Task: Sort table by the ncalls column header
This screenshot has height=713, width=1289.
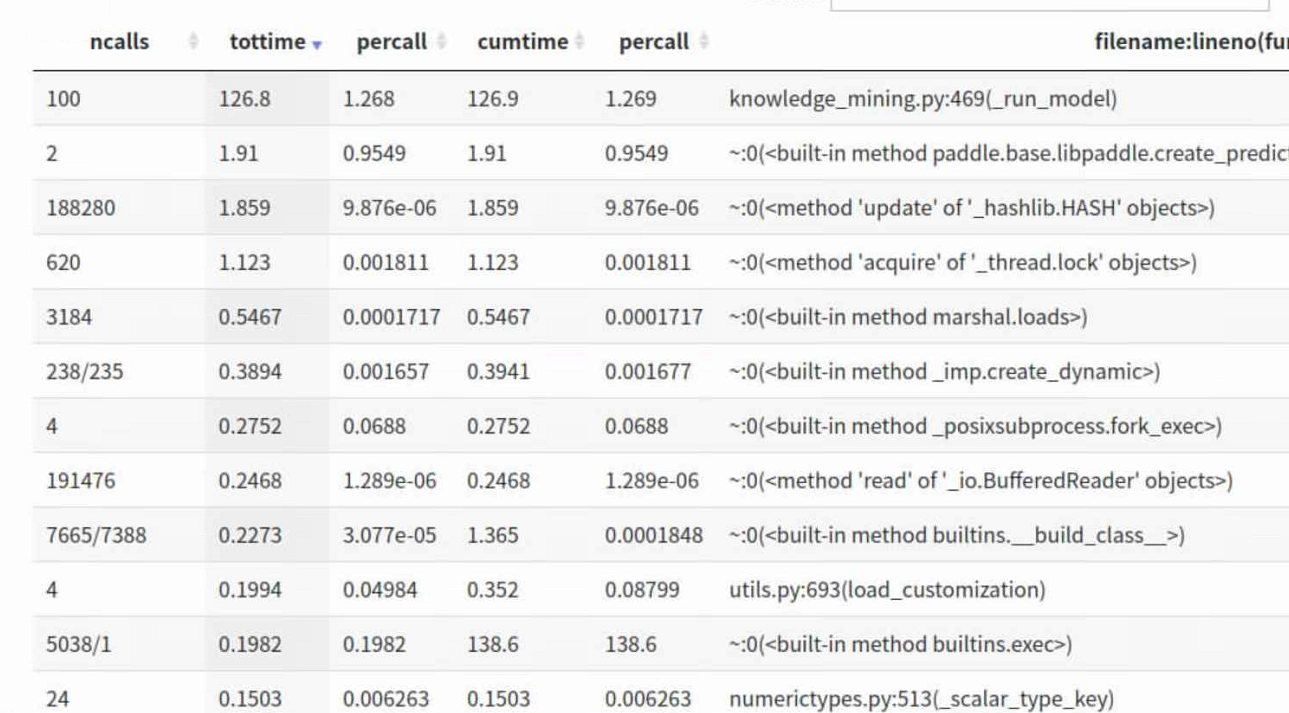Action: point(119,42)
